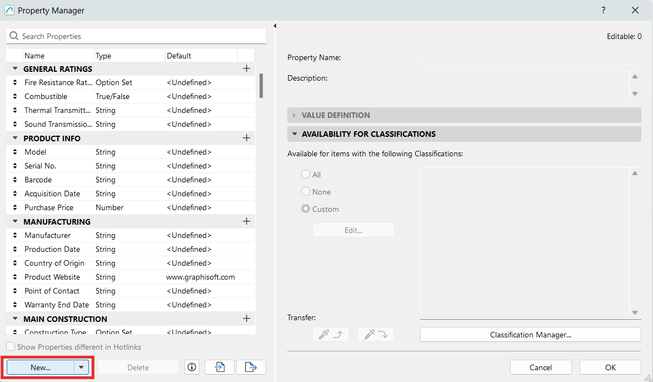Collapse the MANUFACTURING group
Image resolution: width=653 pixels, height=382 pixels.
(x=15, y=221)
